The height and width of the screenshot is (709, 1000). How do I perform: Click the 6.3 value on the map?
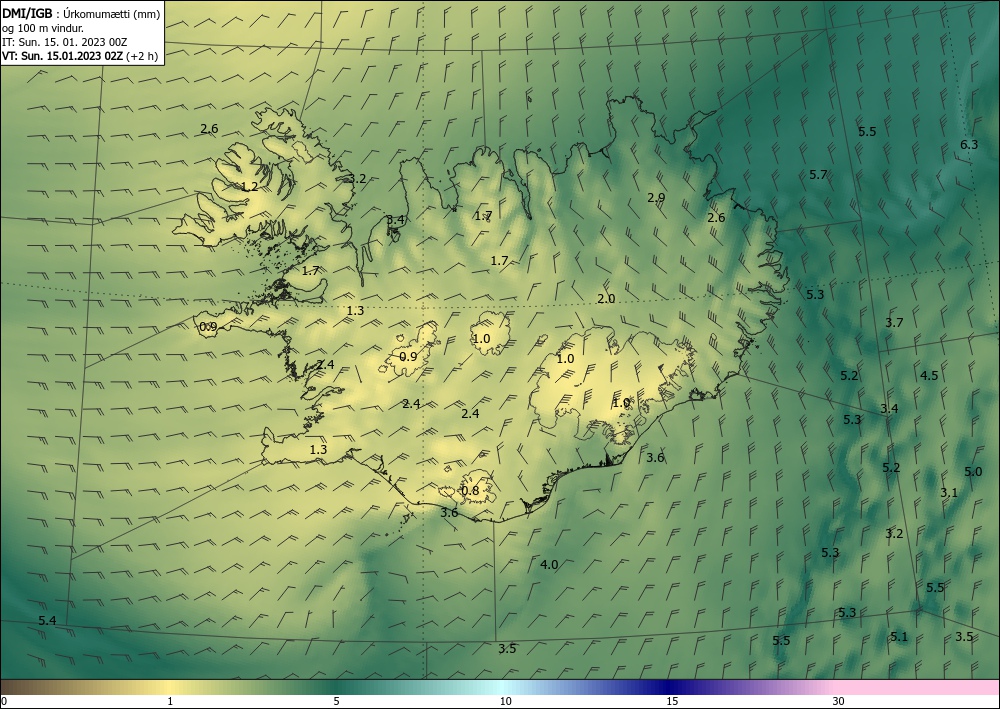[x=969, y=145]
